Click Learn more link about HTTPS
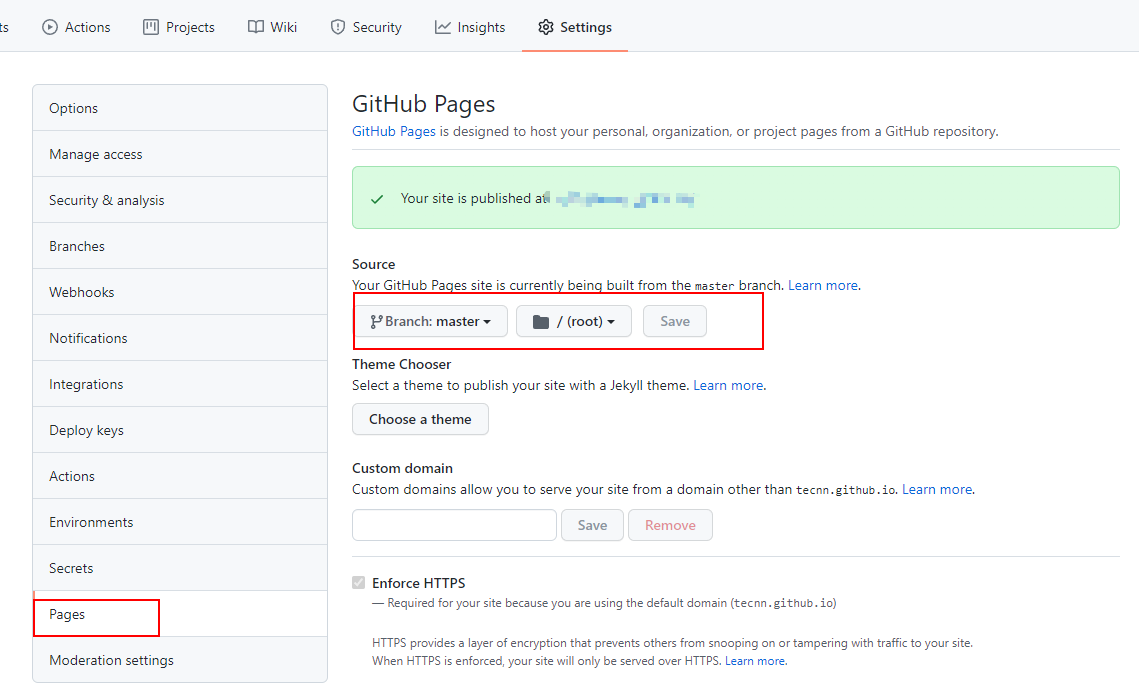Screen dimensions: 1139x689 point(755,661)
